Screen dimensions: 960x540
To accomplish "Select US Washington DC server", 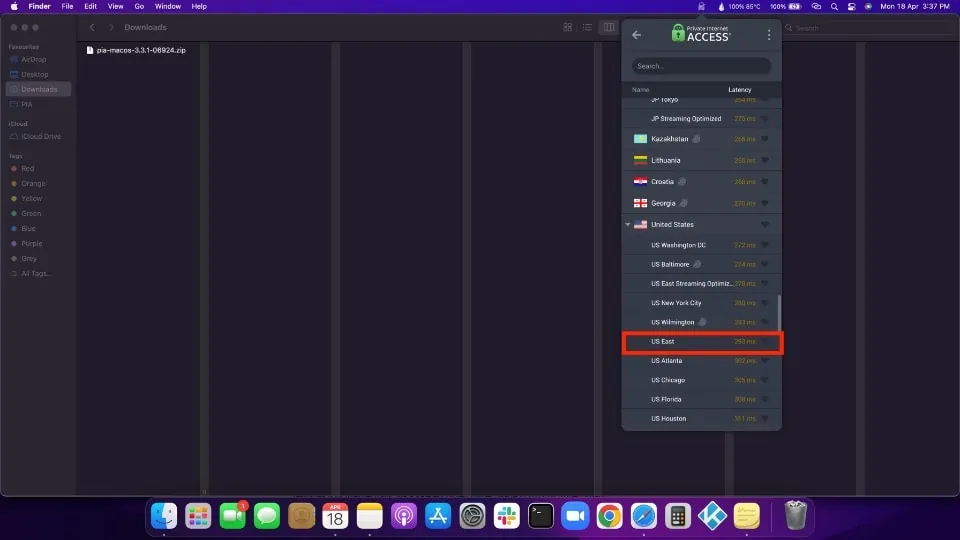I will (702, 245).
